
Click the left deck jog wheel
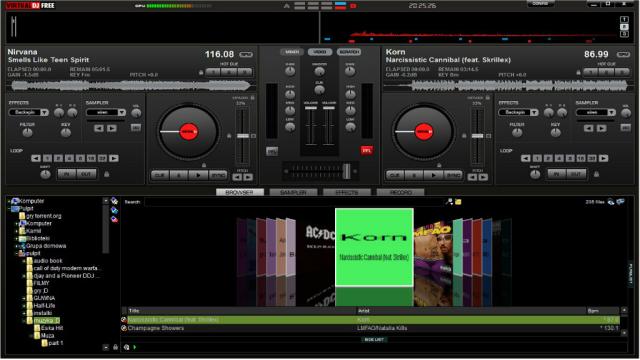click(188, 132)
